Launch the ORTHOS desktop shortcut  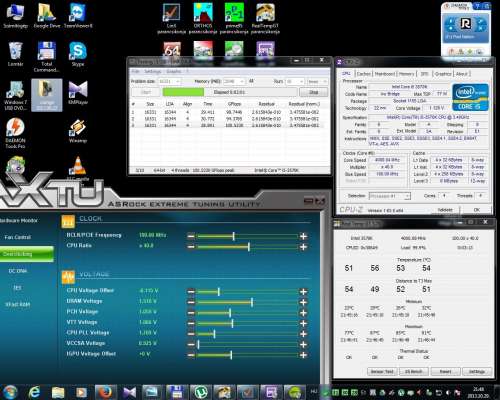203,19
